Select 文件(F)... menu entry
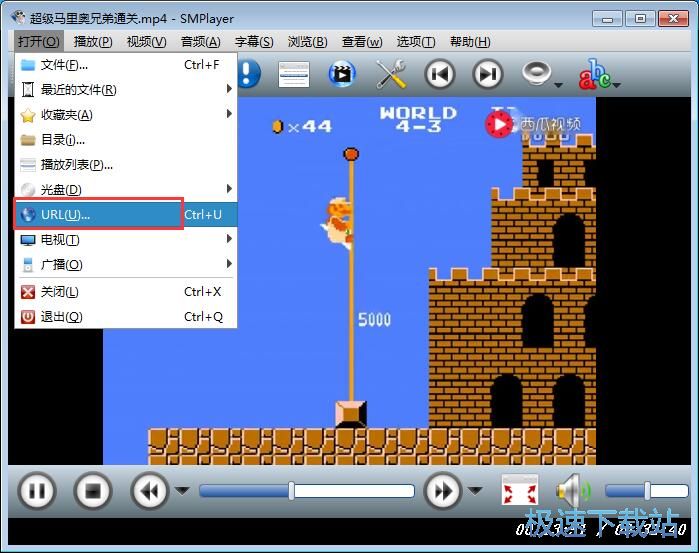The image size is (699, 553). tap(126, 65)
